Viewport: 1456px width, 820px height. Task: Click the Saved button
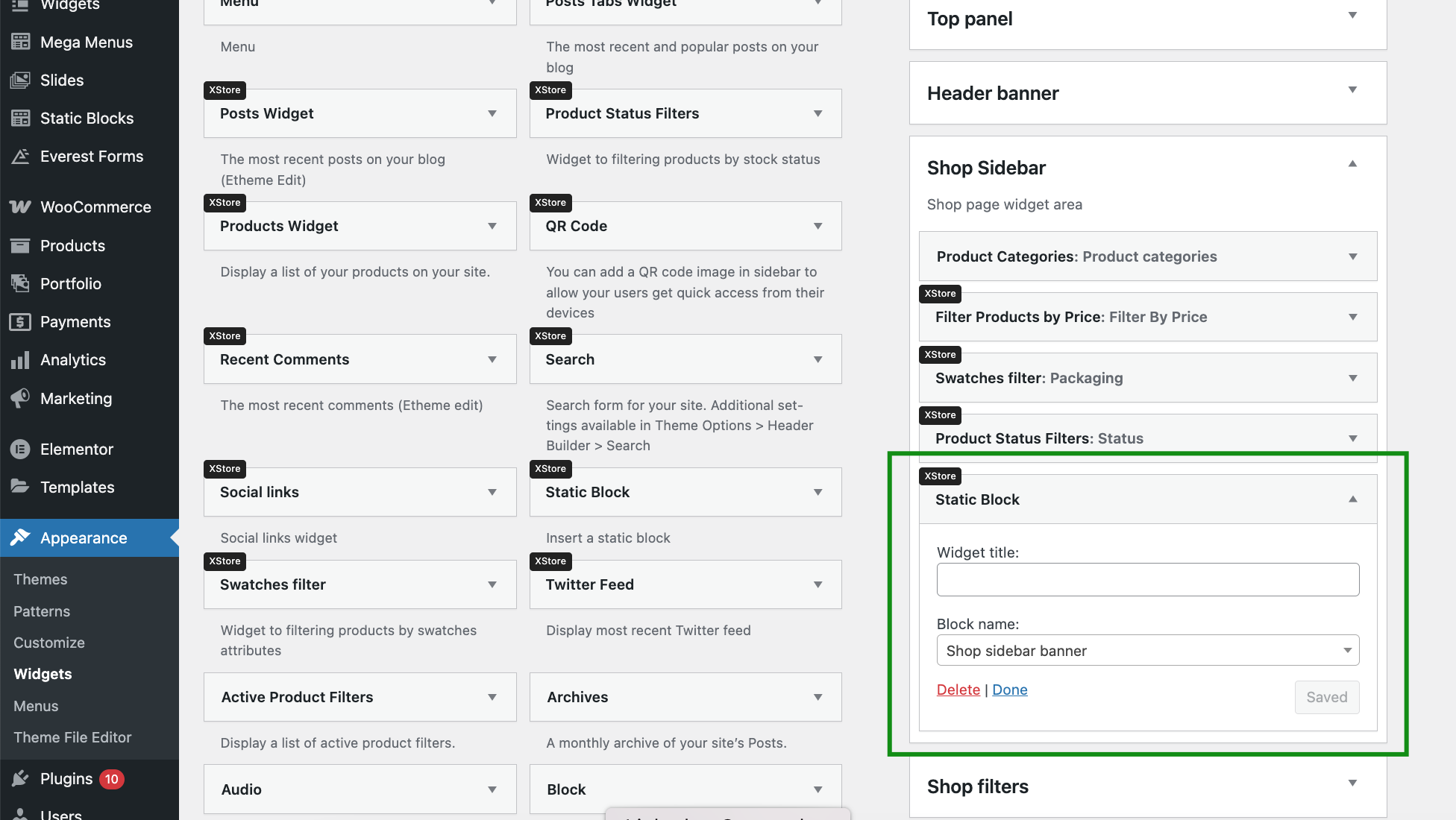1327,697
